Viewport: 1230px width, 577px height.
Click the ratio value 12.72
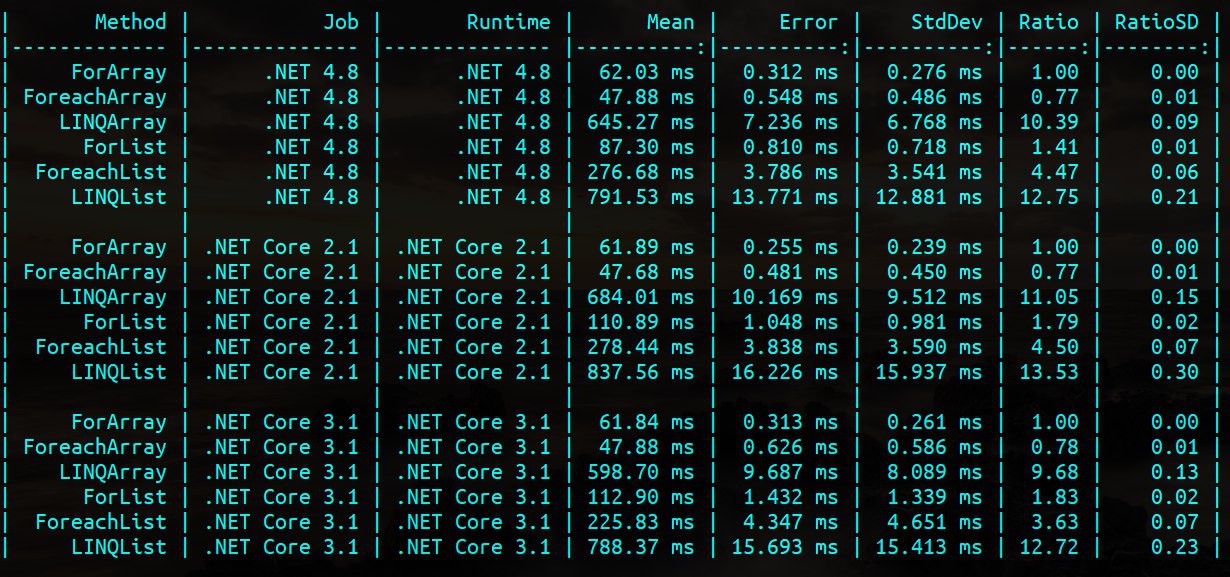click(x=1049, y=547)
